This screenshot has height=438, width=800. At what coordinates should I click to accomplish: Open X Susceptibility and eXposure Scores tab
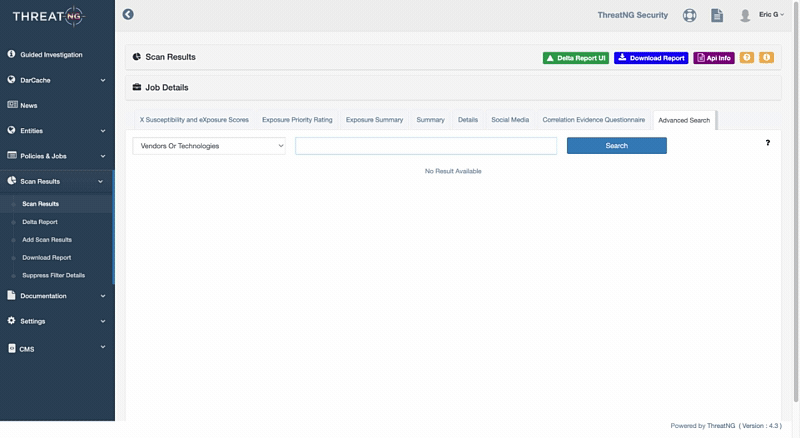coord(194,120)
